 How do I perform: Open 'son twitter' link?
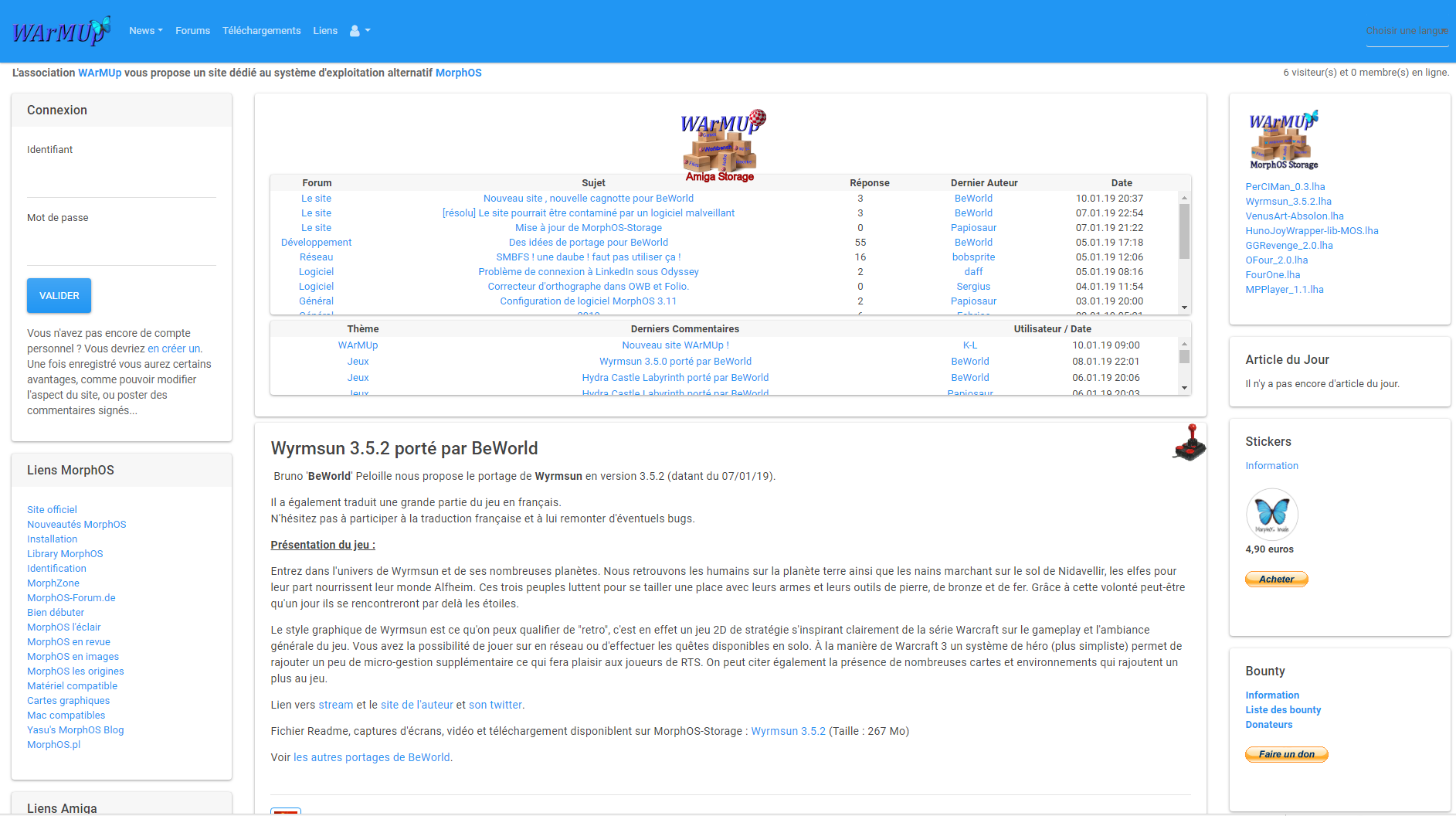pos(495,705)
